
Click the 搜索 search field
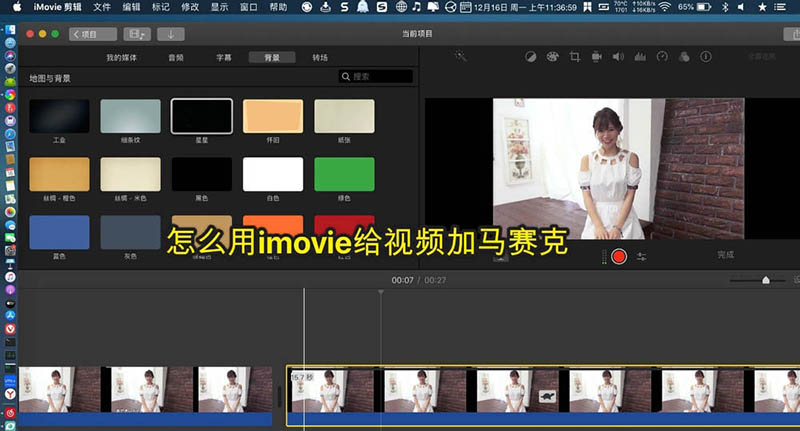(x=376, y=77)
